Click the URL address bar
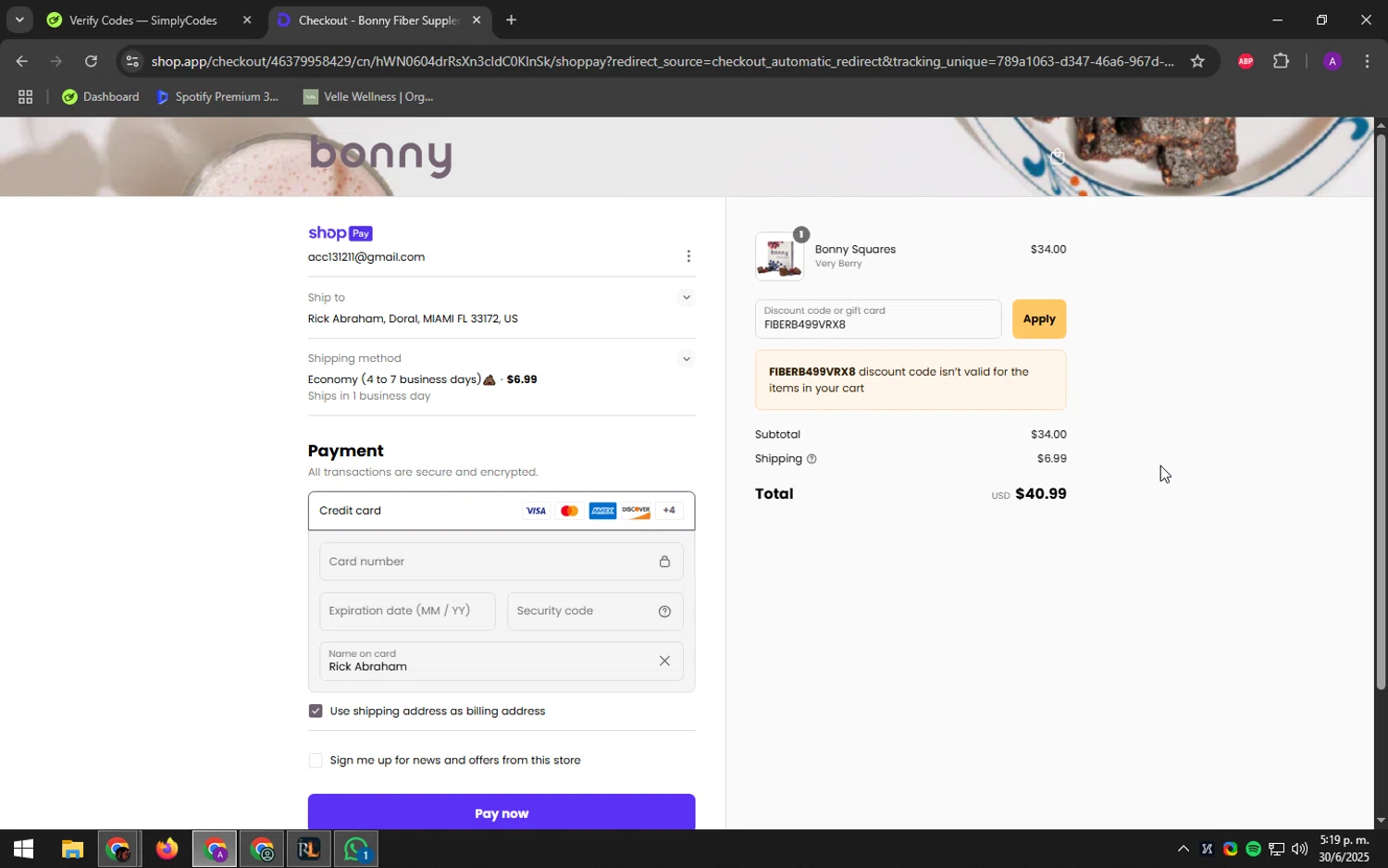Screen dimensions: 1388x868 pos(662,62)
